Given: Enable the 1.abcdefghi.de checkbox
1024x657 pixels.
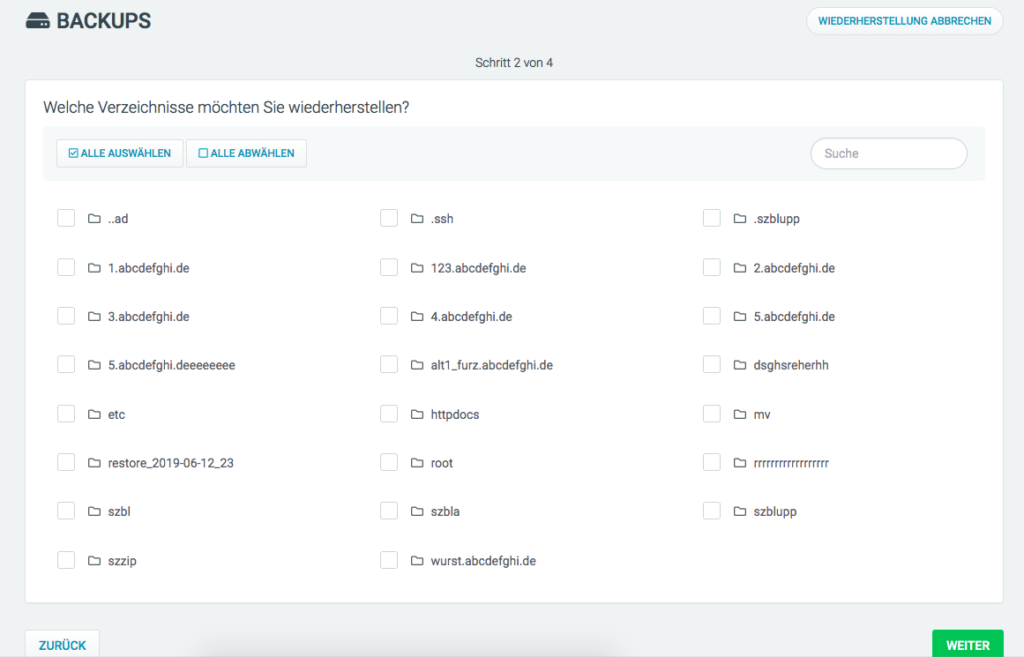Looking at the screenshot, I should 66,267.
